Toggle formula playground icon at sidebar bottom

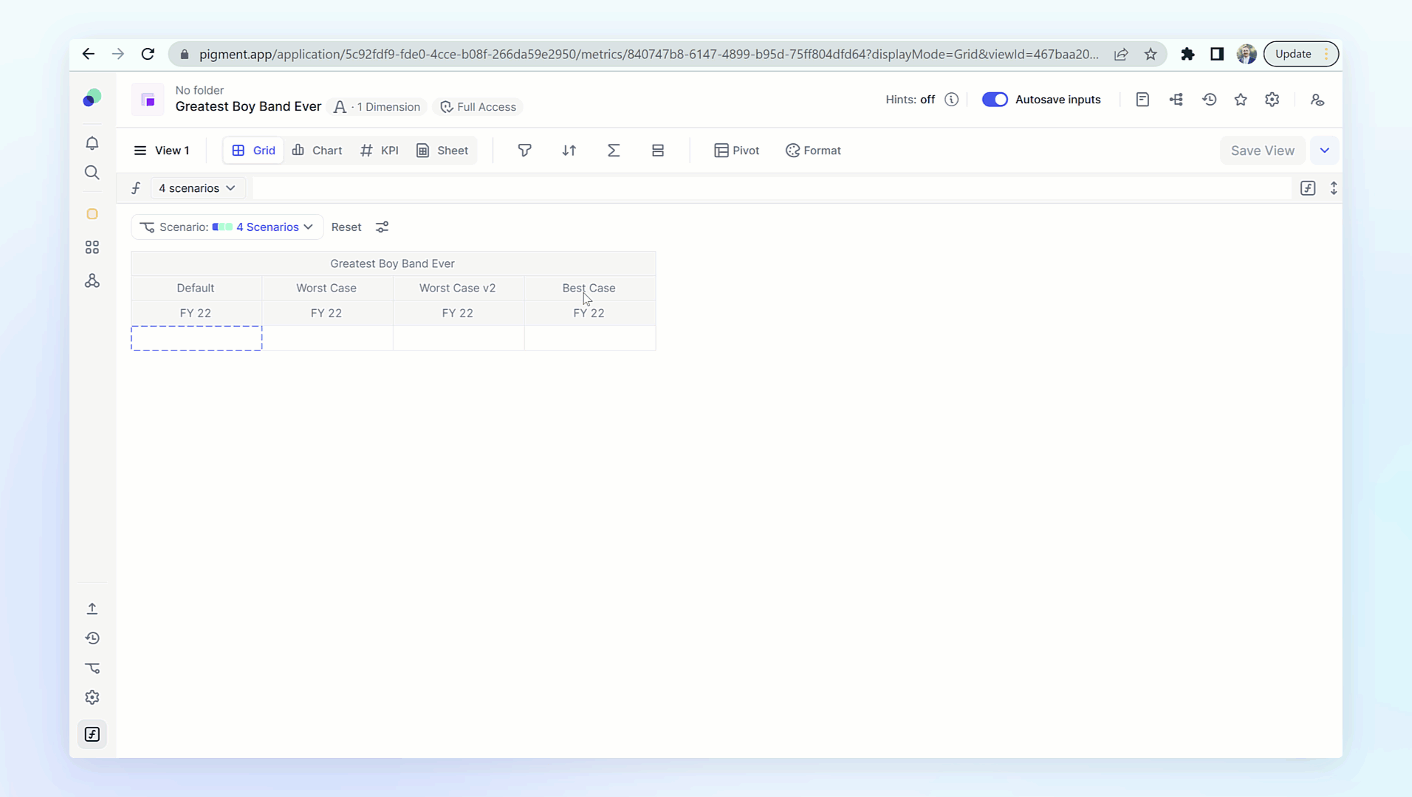92,734
